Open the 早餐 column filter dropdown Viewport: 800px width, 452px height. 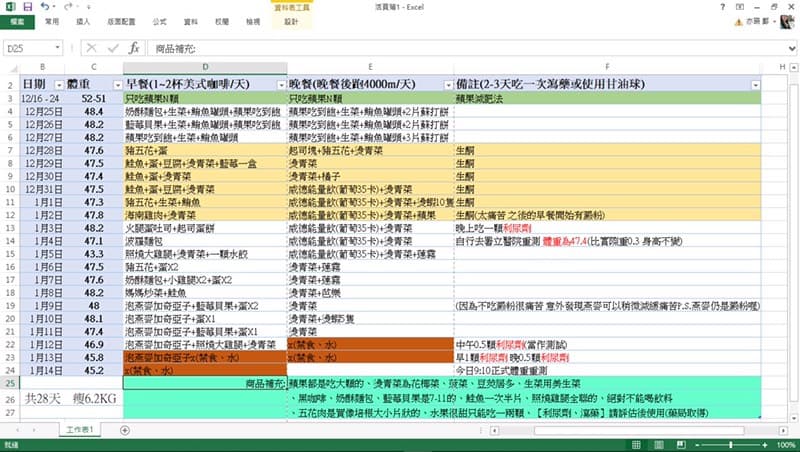point(281,85)
